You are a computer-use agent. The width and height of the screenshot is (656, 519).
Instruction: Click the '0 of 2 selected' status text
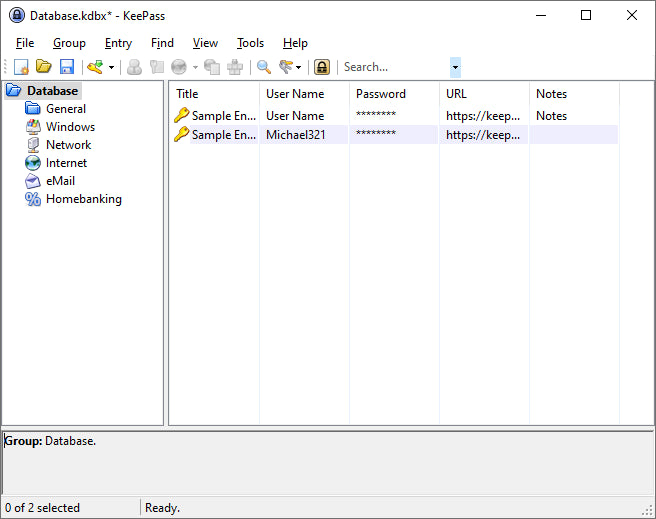pyautogui.click(x=42, y=508)
